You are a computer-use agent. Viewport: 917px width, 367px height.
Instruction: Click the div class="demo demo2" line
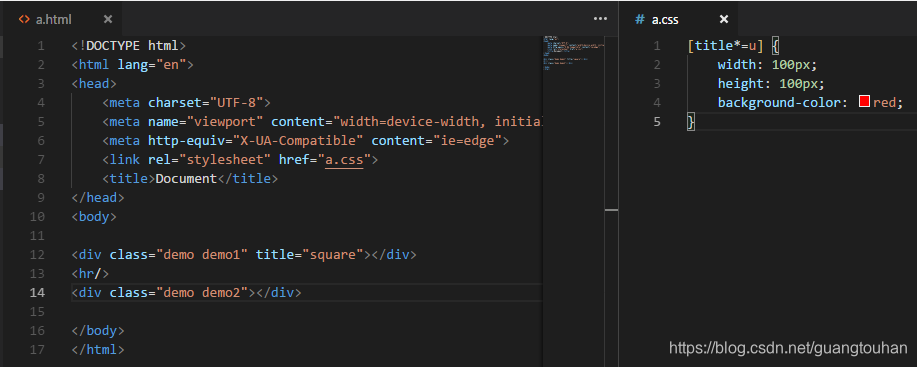click(187, 293)
